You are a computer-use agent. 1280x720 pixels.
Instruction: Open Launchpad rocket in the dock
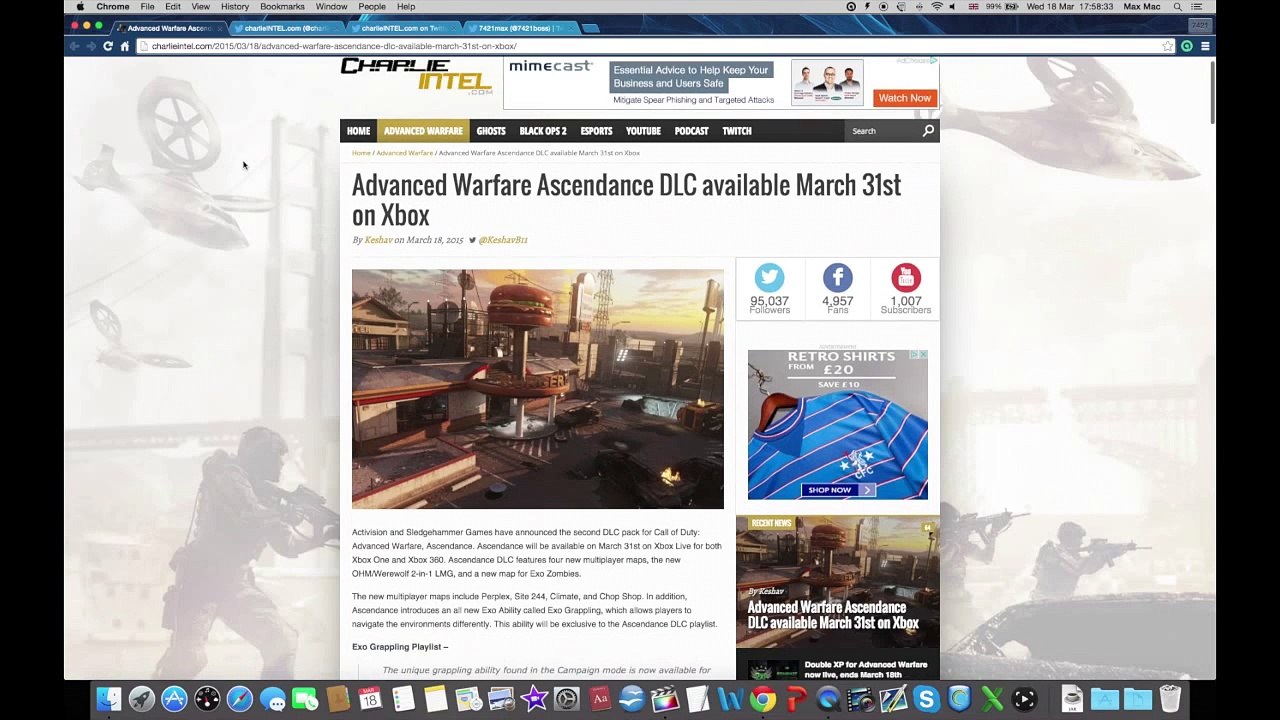pos(142,699)
